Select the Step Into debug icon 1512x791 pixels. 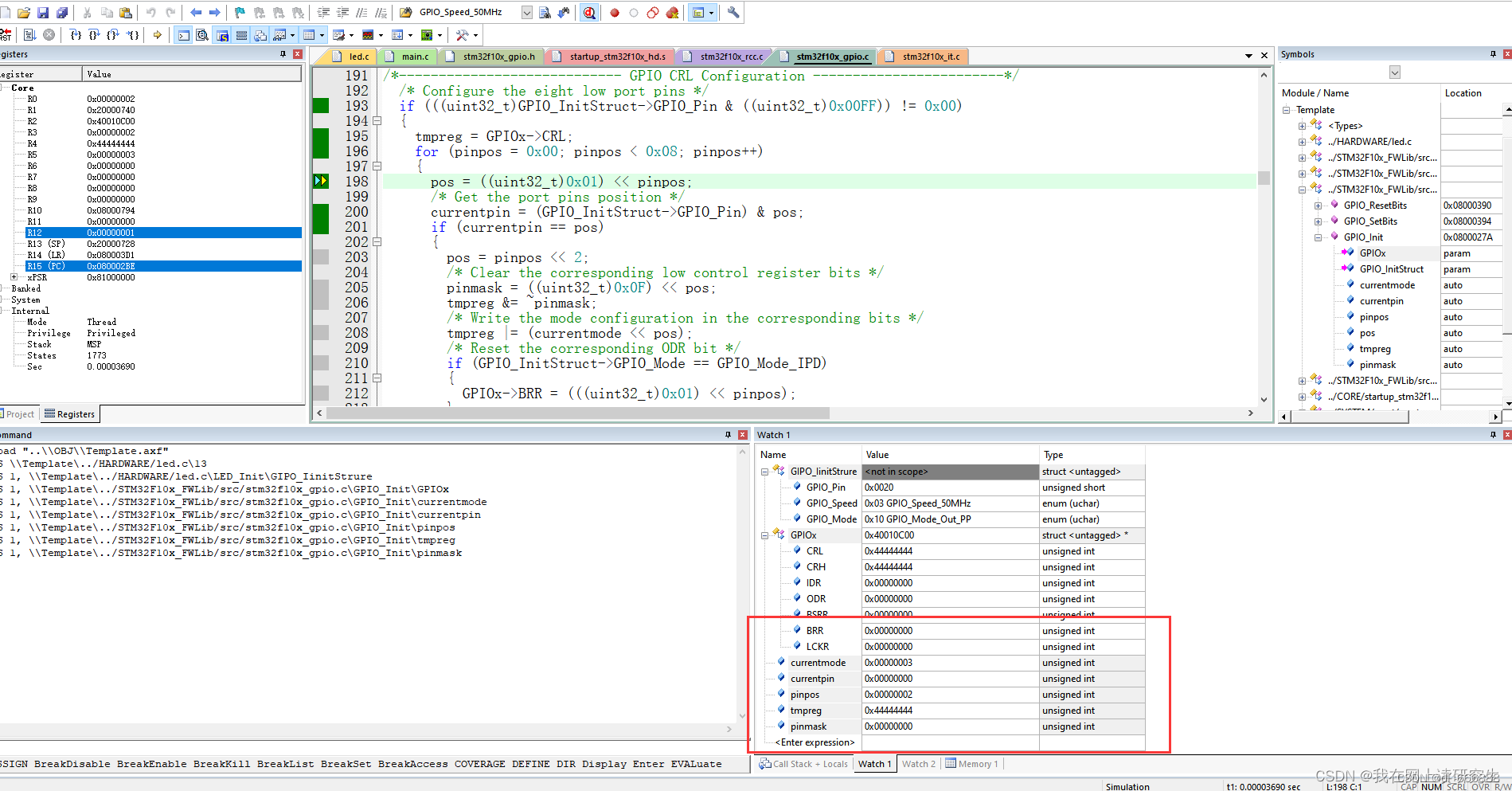coord(74,34)
